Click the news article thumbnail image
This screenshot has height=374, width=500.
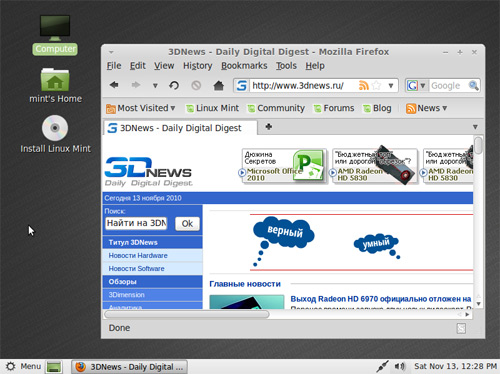[x=247, y=302]
